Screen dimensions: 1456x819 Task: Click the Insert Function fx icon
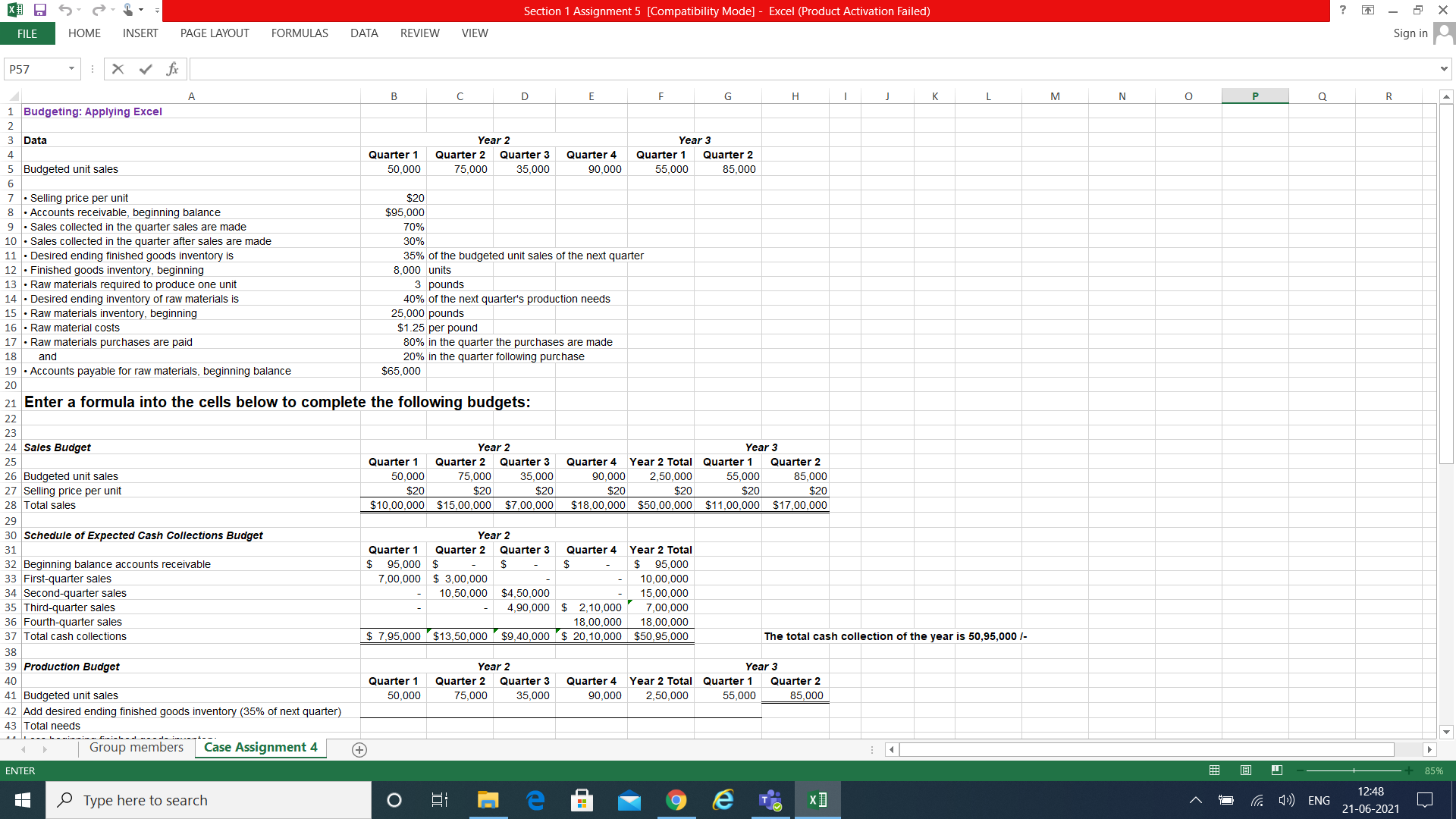coord(173,68)
